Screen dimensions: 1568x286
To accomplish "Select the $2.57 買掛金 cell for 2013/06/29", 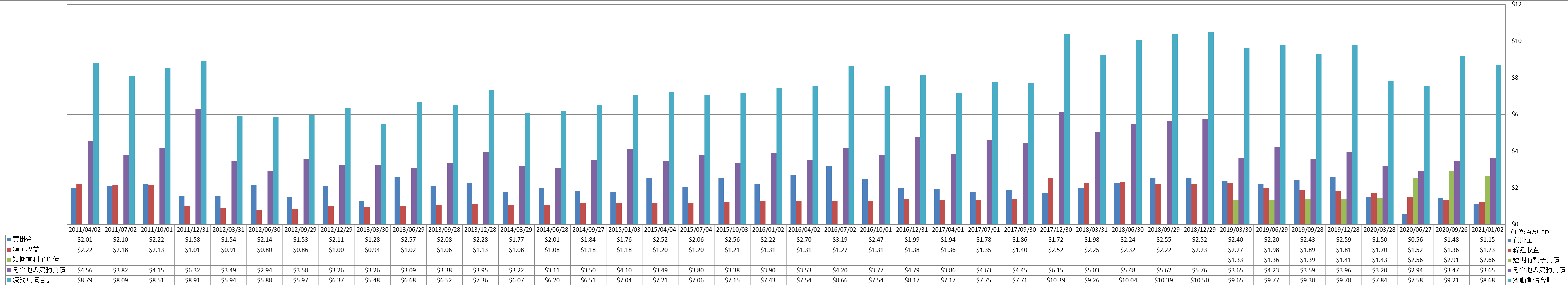I will [408, 240].
